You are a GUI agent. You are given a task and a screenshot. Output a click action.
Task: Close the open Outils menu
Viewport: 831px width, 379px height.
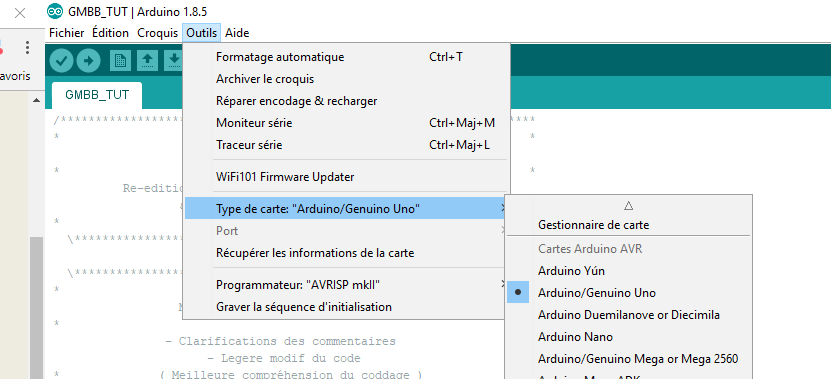tap(201, 33)
